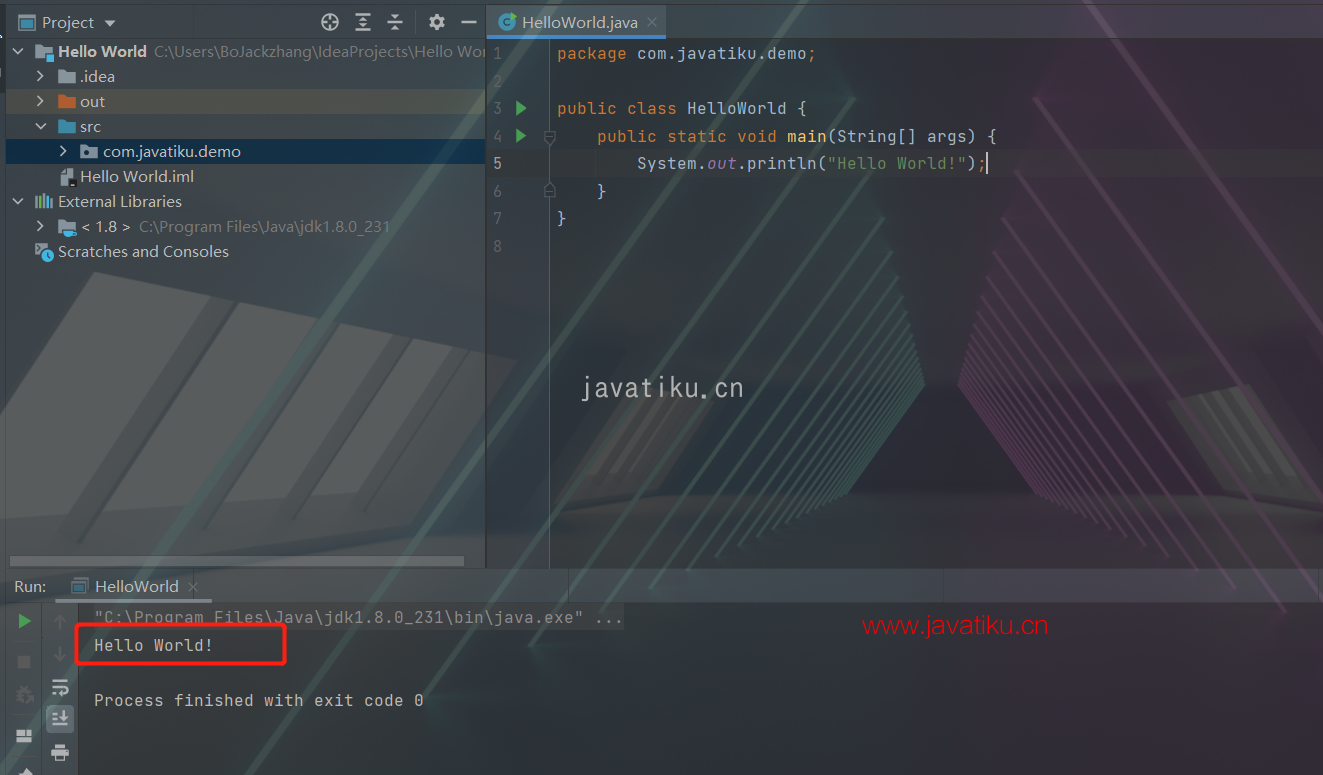The image size is (1323, 775).
Task: Collapse the Hello World root node
Action: click(x=18, y=51)
